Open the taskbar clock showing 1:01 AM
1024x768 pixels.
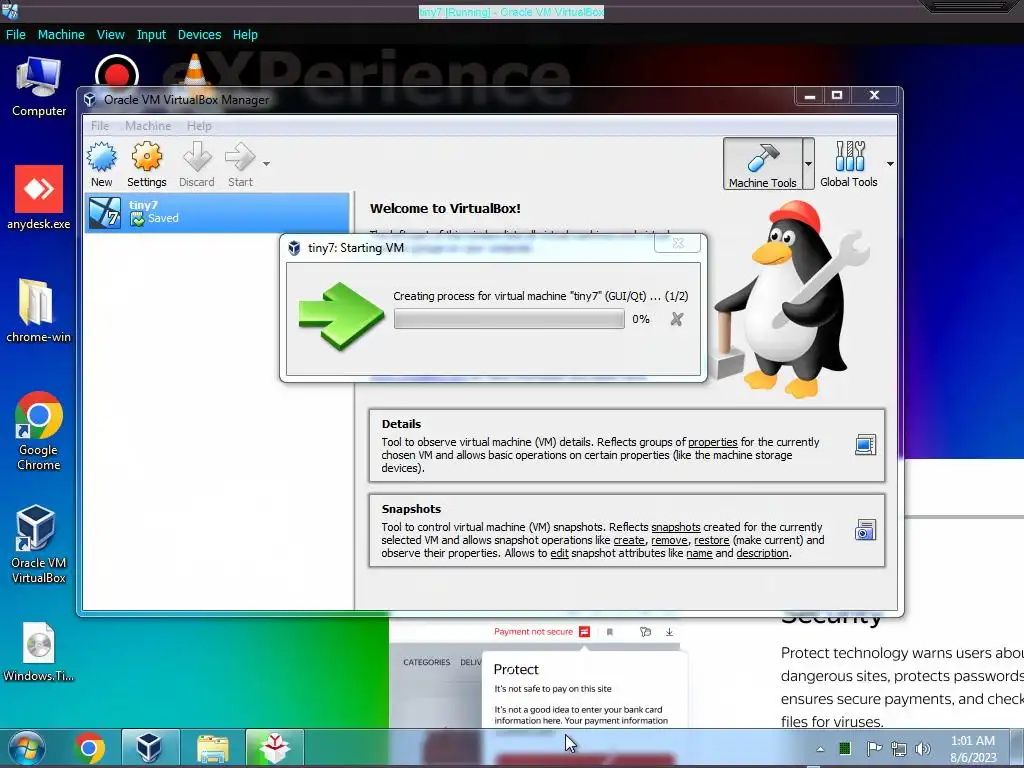[x=973, y=749]
